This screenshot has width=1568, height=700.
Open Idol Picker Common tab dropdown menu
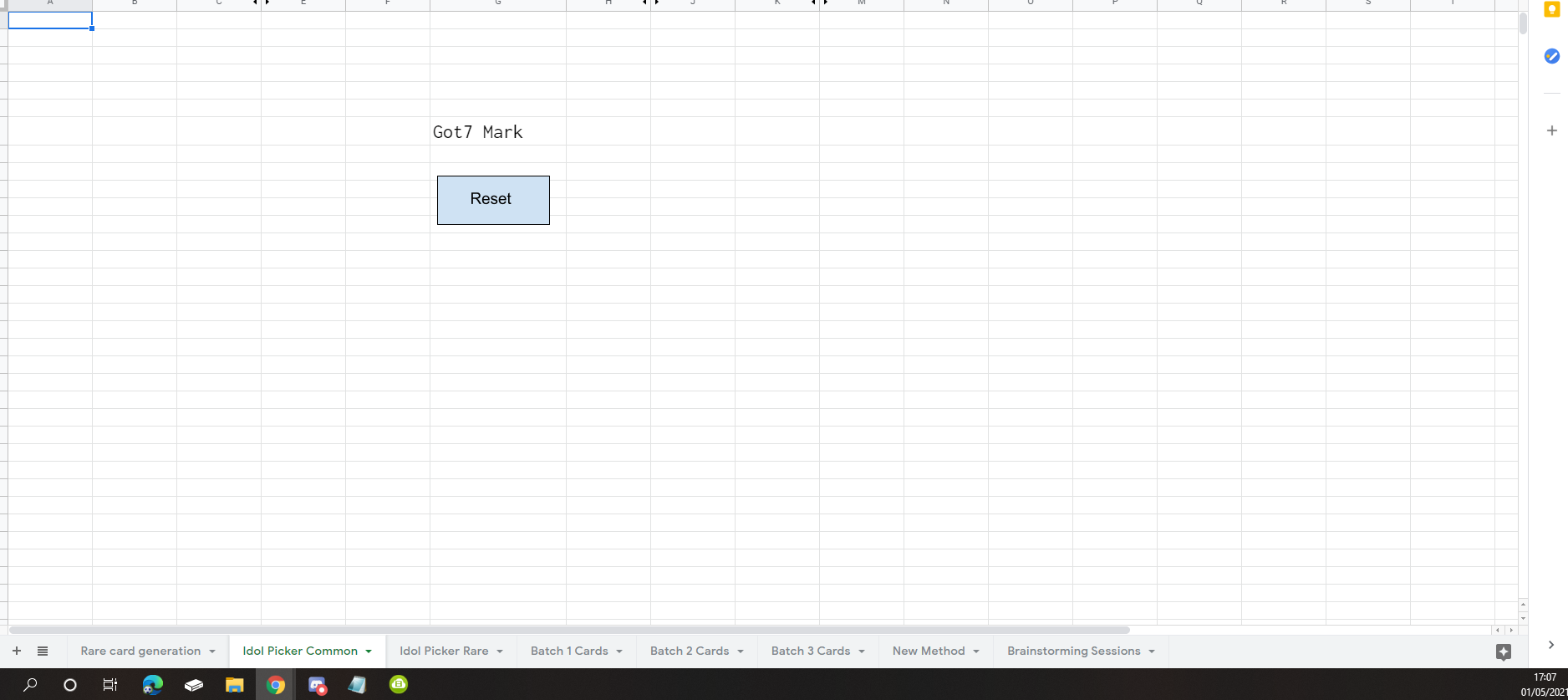pyautogui.click(x=369, y=651)
